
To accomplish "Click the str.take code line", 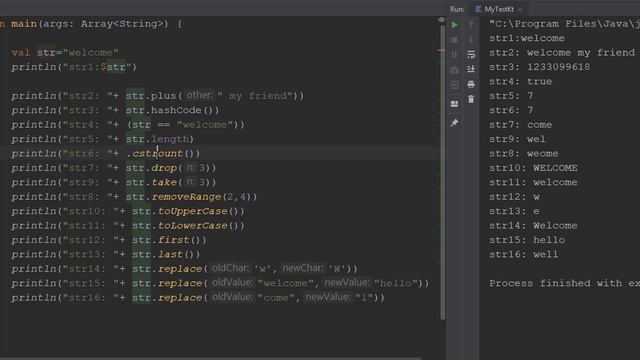I will (x=113, y=182).
